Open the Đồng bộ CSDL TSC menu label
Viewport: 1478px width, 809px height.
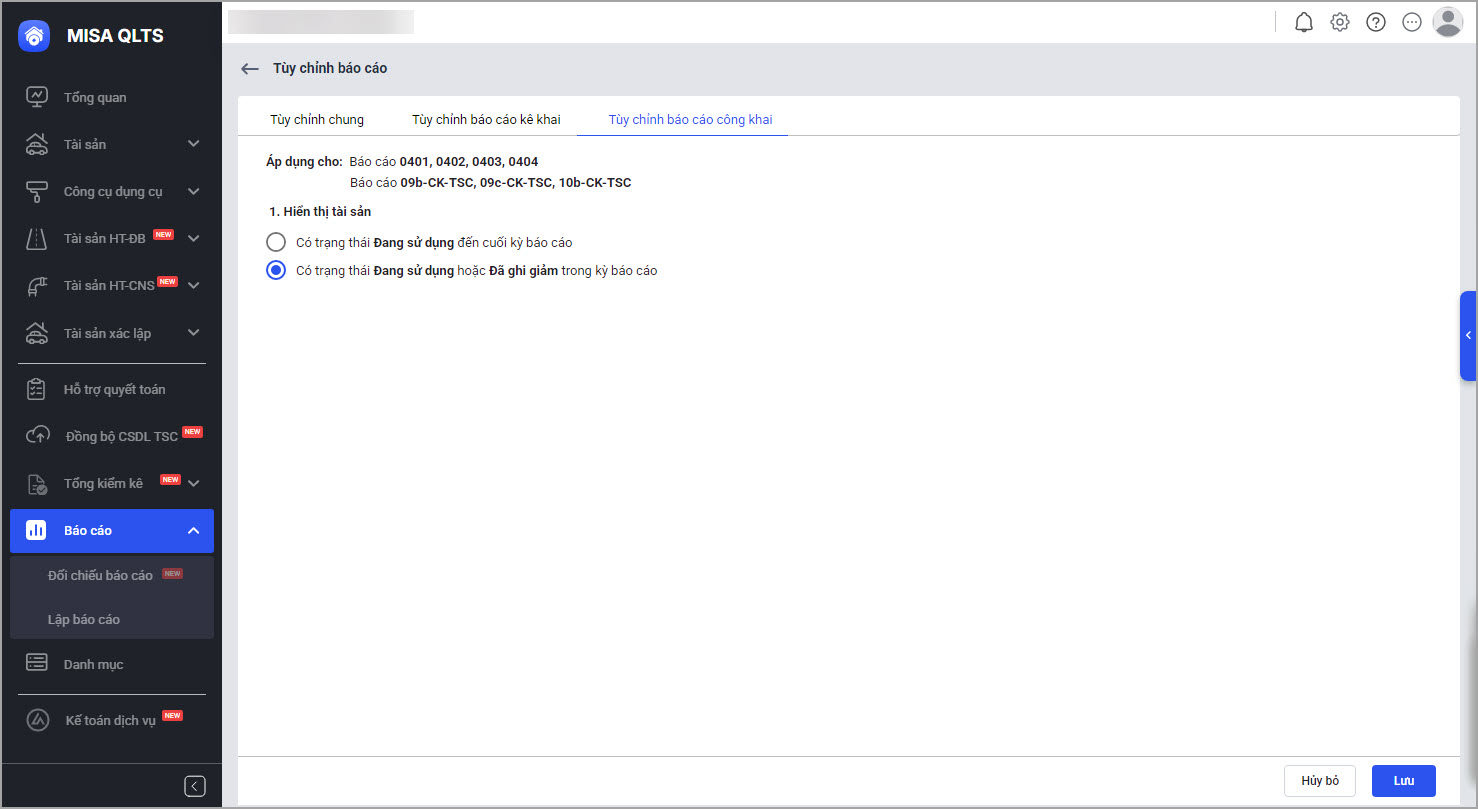point(121,436)
